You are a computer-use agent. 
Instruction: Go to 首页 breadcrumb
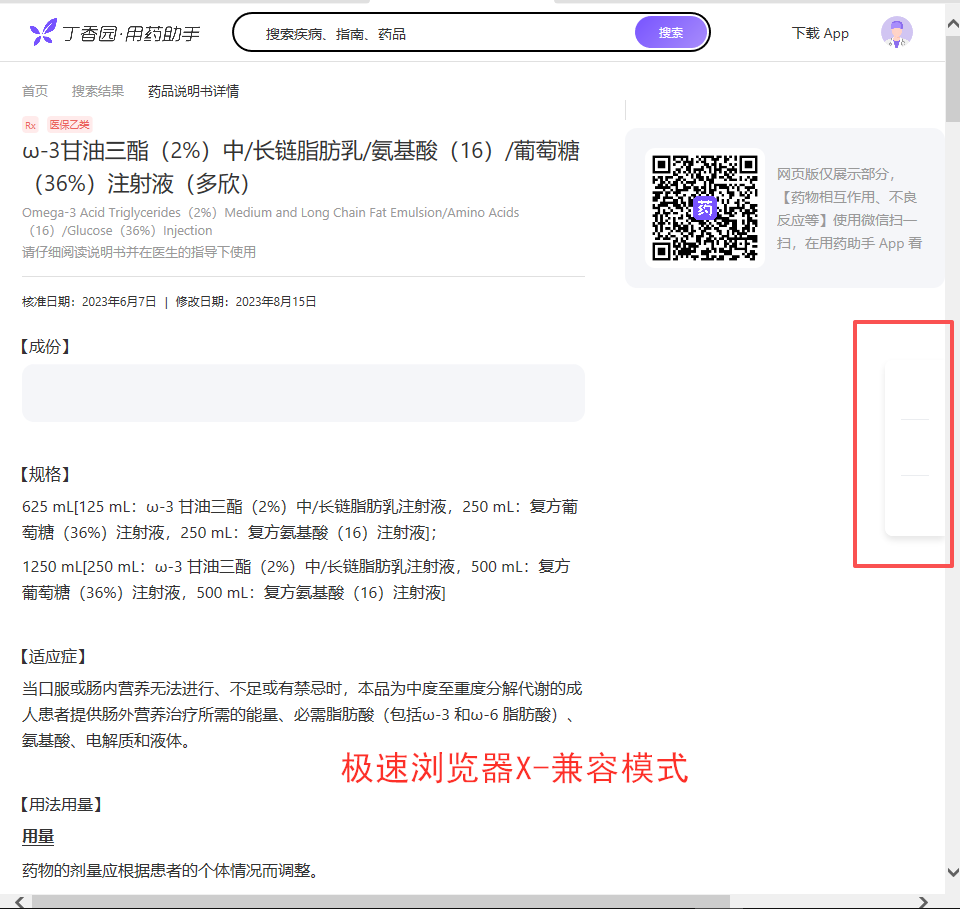pyautogui.click(x=35, y=91)
